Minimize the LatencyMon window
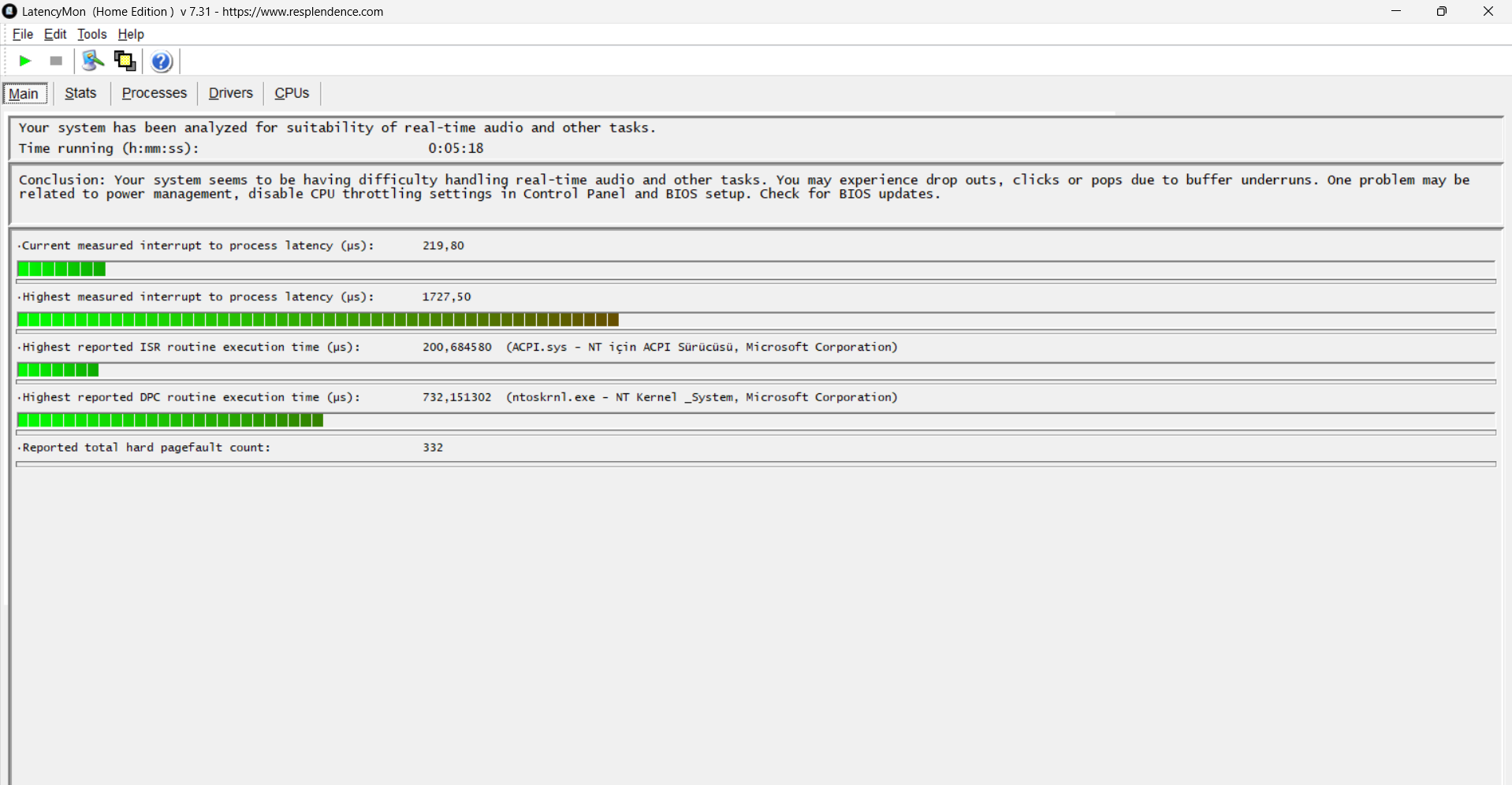This screenshot has width=1512, height=785. coord(1396,11)
